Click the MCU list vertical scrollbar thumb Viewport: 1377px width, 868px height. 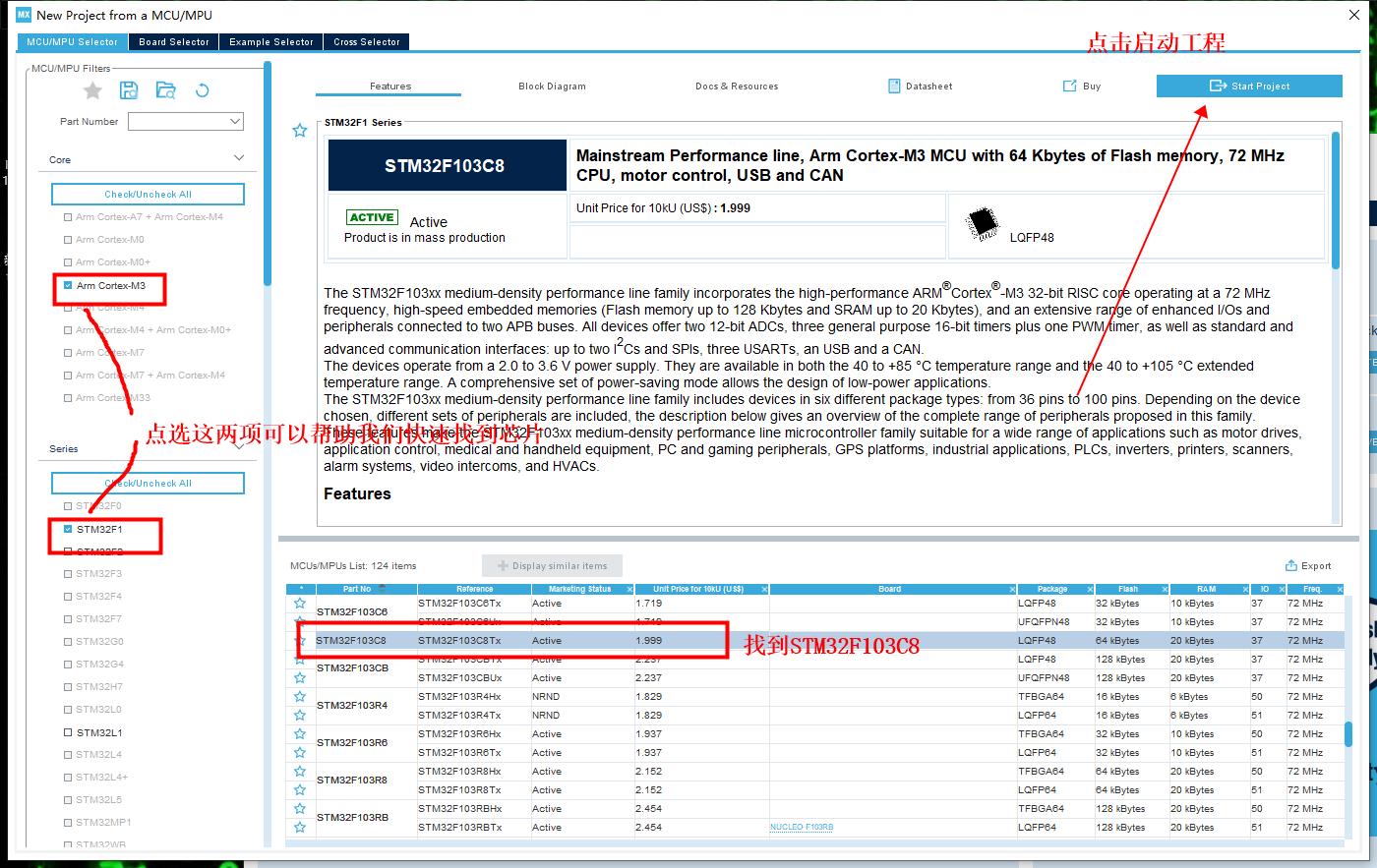point(1348,733)
